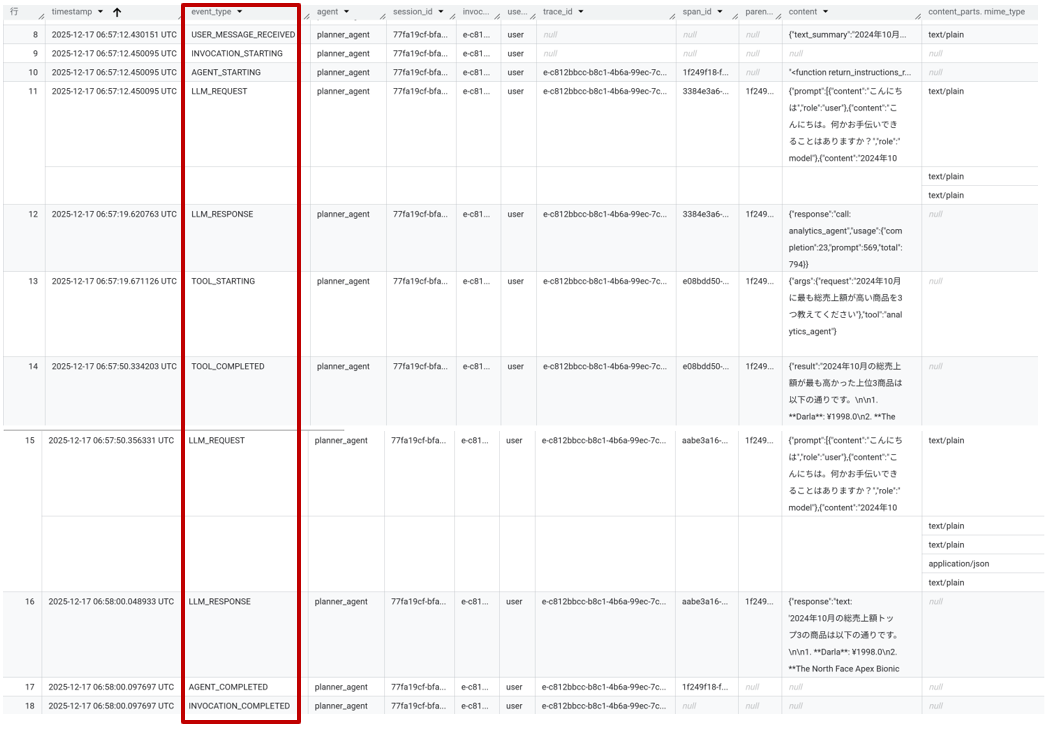Viewport: 1053px width, 734px height.
Task: Open the session_id column menu arrow
Action: (441, 12)
